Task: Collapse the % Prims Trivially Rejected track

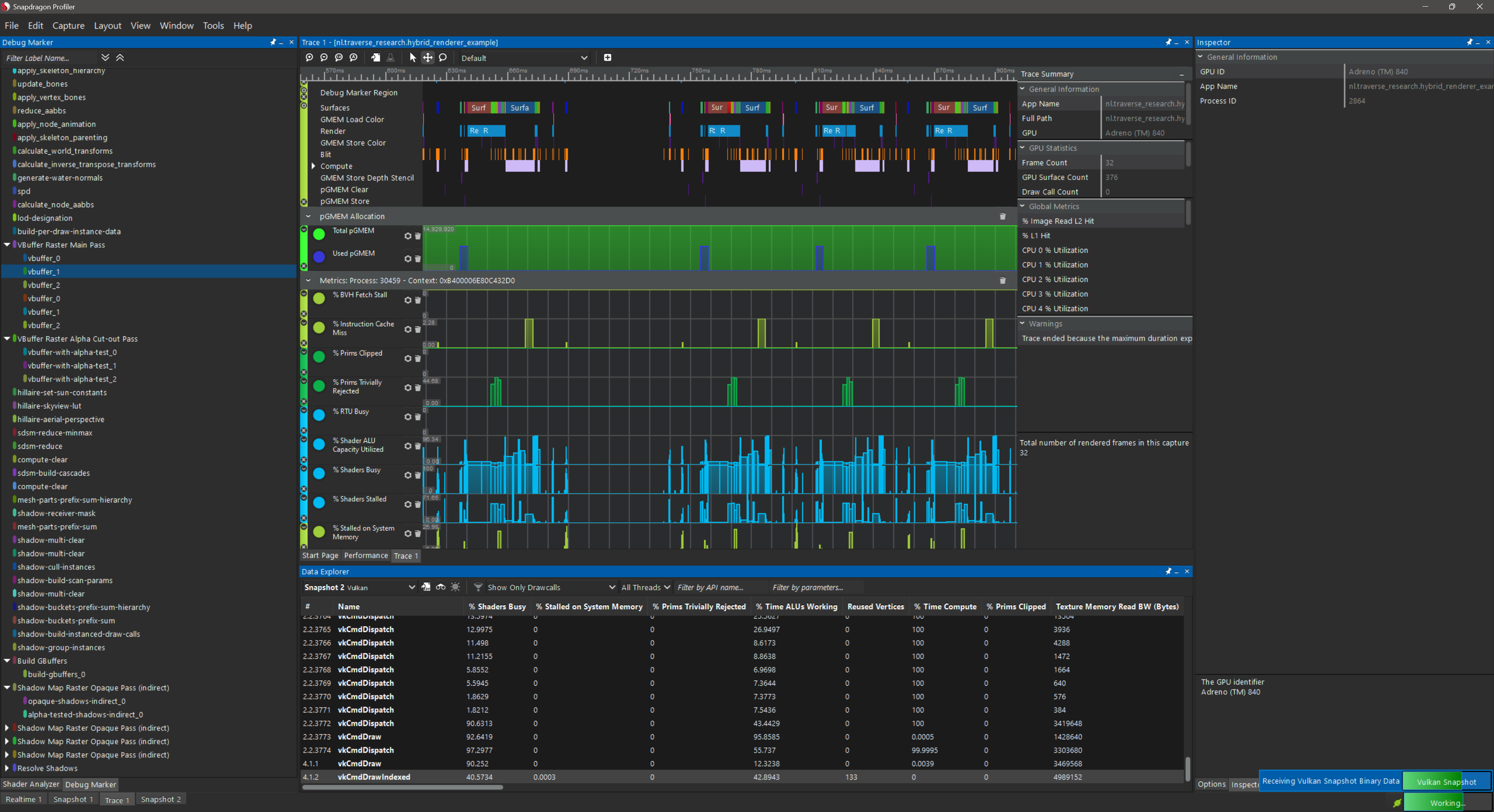Action: 303,381
